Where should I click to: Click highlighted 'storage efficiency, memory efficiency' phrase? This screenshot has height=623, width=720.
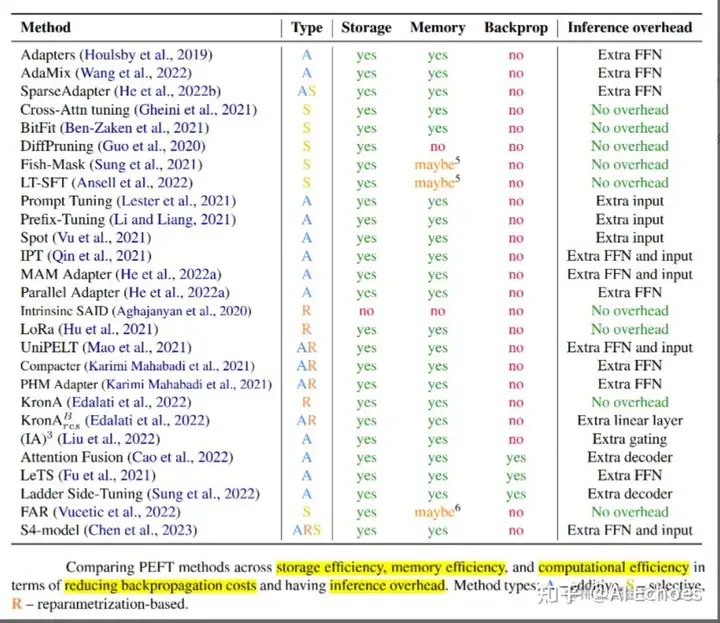pyautogui.click(x=391, y=567)
